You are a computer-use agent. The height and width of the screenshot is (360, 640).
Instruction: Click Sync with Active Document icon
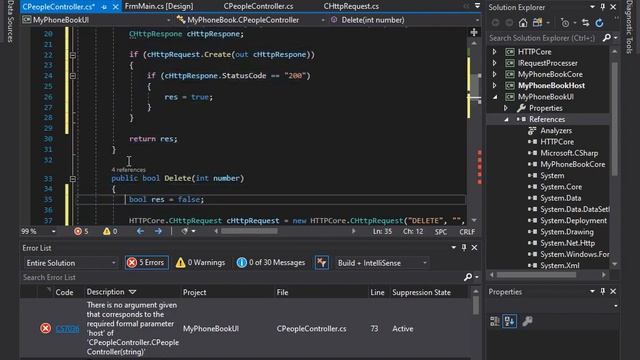coord(585,23)
